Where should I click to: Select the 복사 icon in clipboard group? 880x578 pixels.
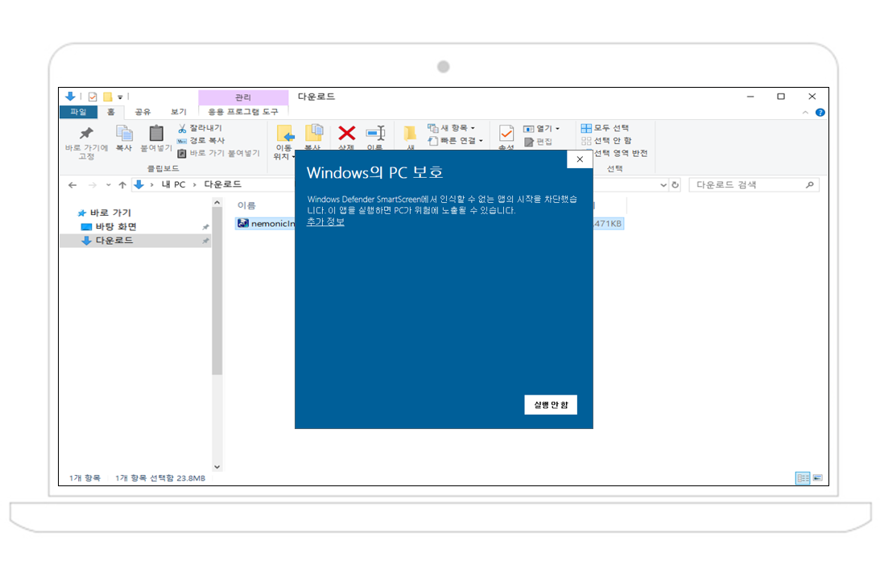pyautogui.click(x=124, y=134)
